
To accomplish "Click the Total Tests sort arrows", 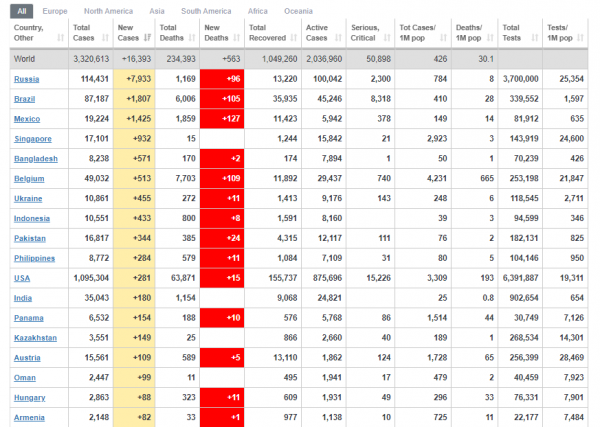I will (535, 37).
